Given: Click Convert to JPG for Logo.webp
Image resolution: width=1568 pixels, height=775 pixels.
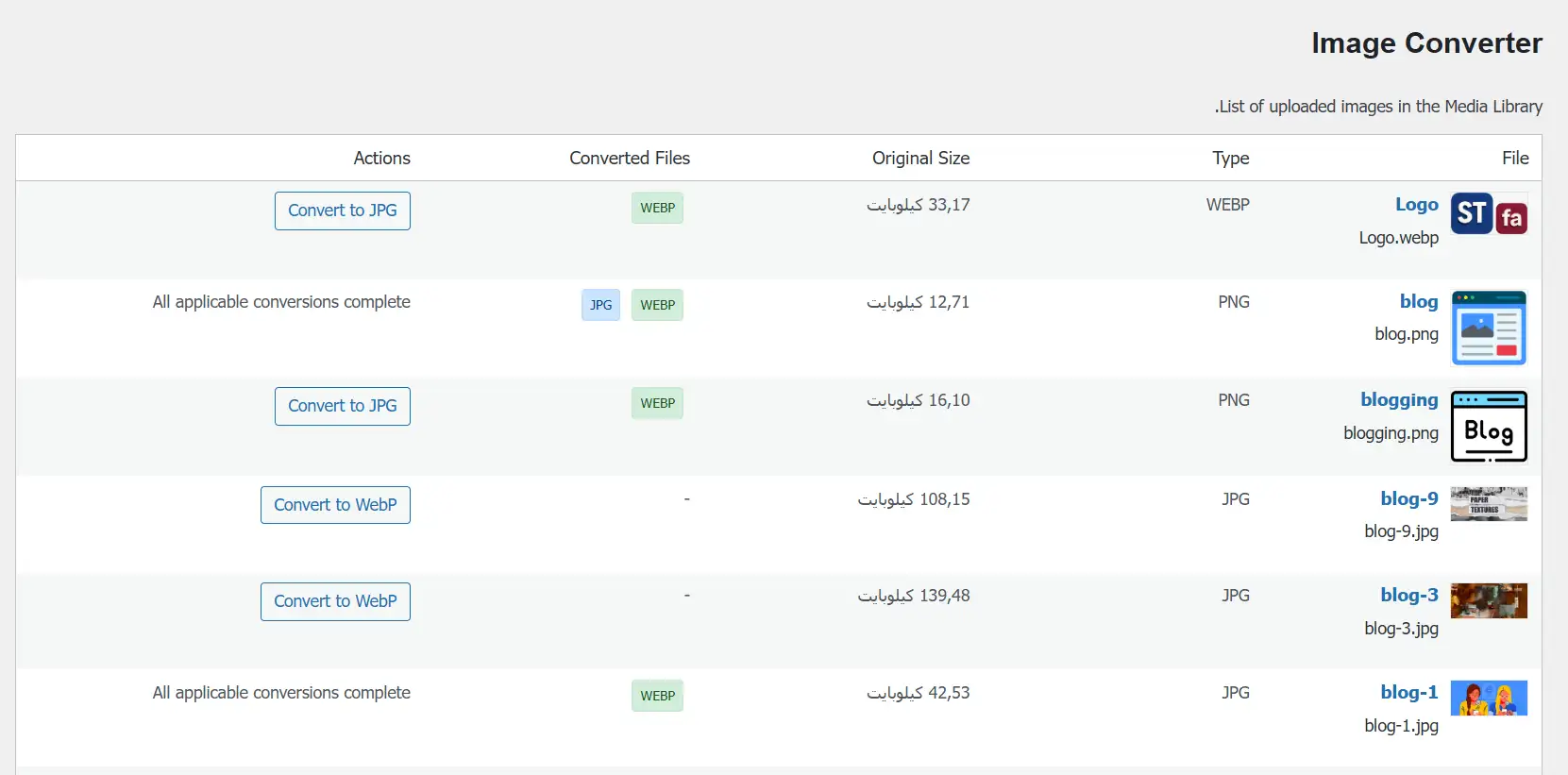Looking at the screenshot, I should [x=343, y=211].
